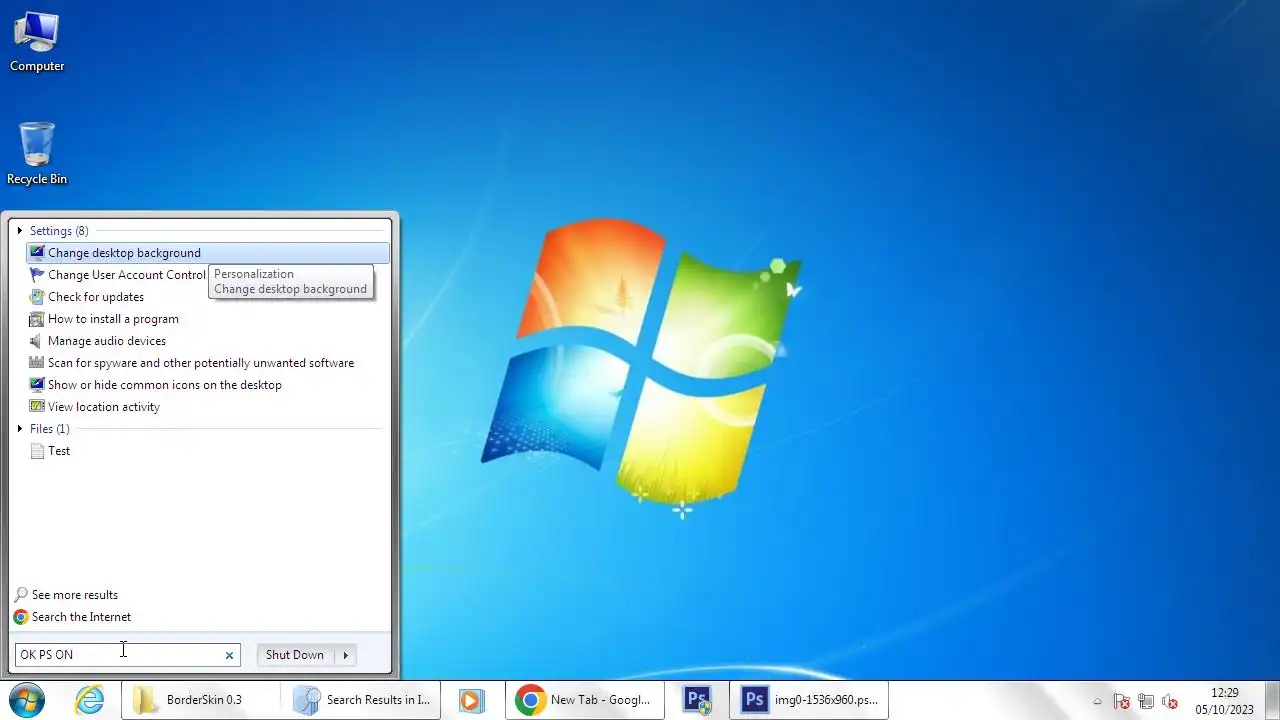Collapse the Settings (8) group
The image size is (1280, 720).
pos(19,231)
